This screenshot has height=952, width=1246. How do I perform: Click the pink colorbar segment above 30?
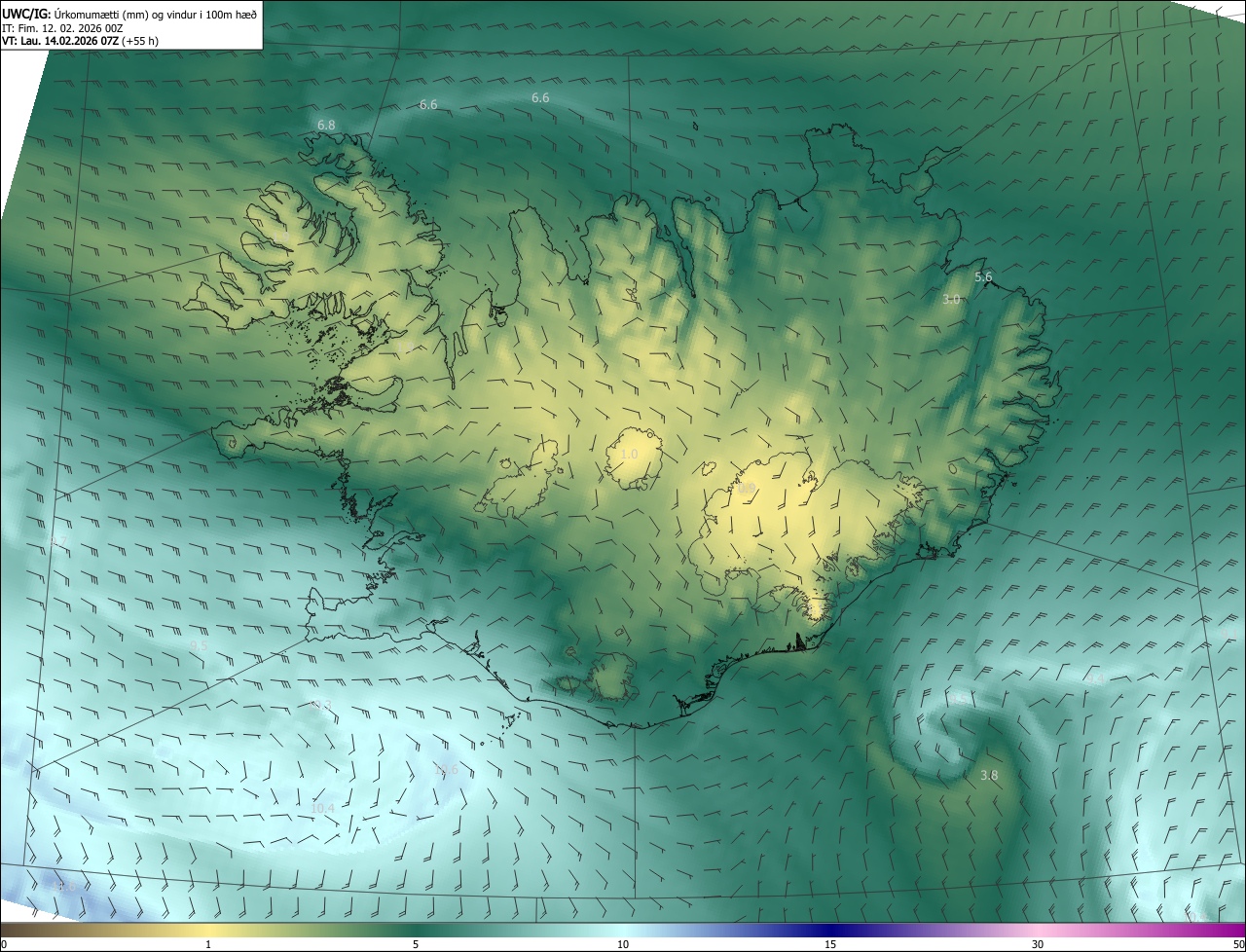pos(1038,930)
